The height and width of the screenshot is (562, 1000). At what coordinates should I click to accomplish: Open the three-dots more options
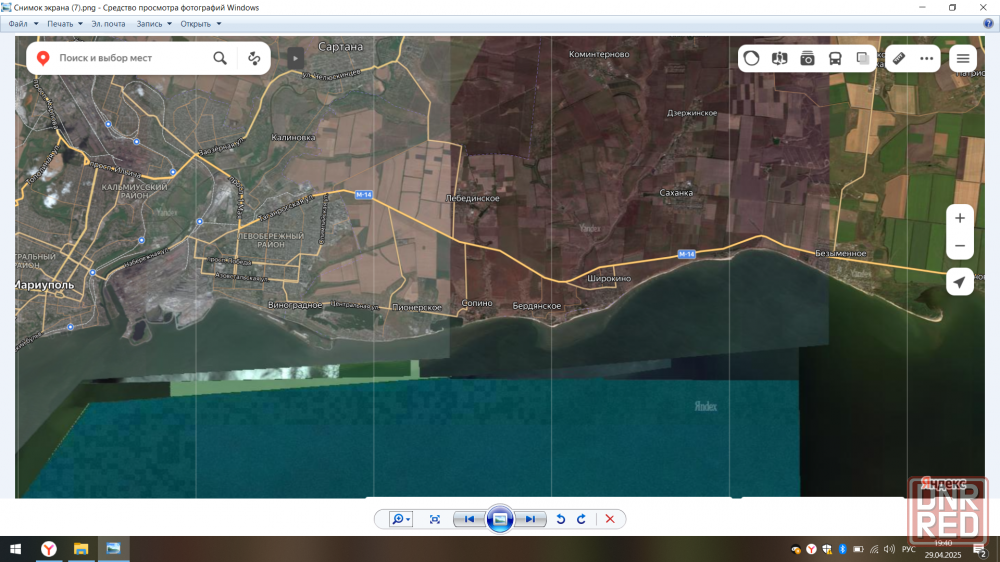(927, 58)
